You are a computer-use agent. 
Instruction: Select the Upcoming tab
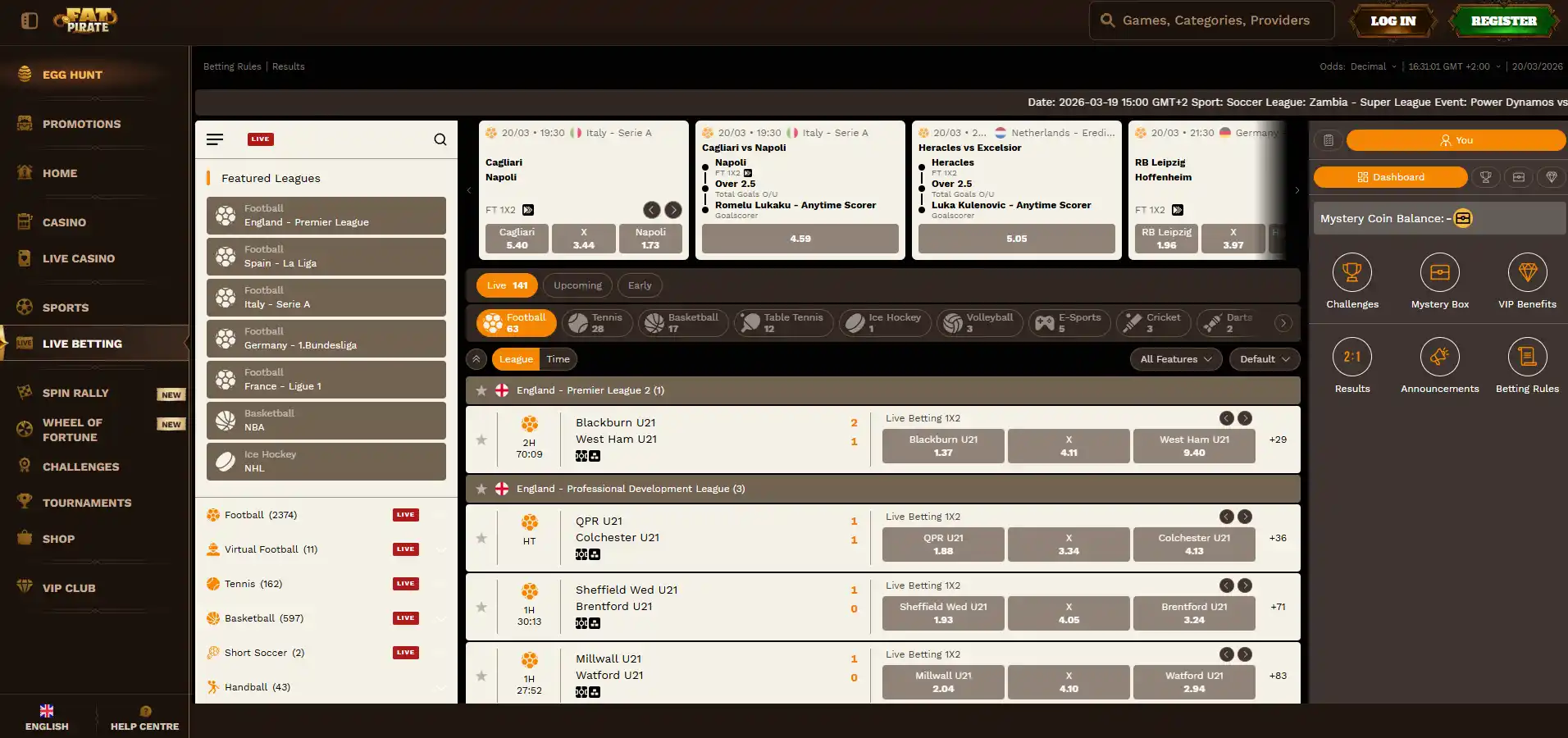pyautogui.click(x=577, y=285)
